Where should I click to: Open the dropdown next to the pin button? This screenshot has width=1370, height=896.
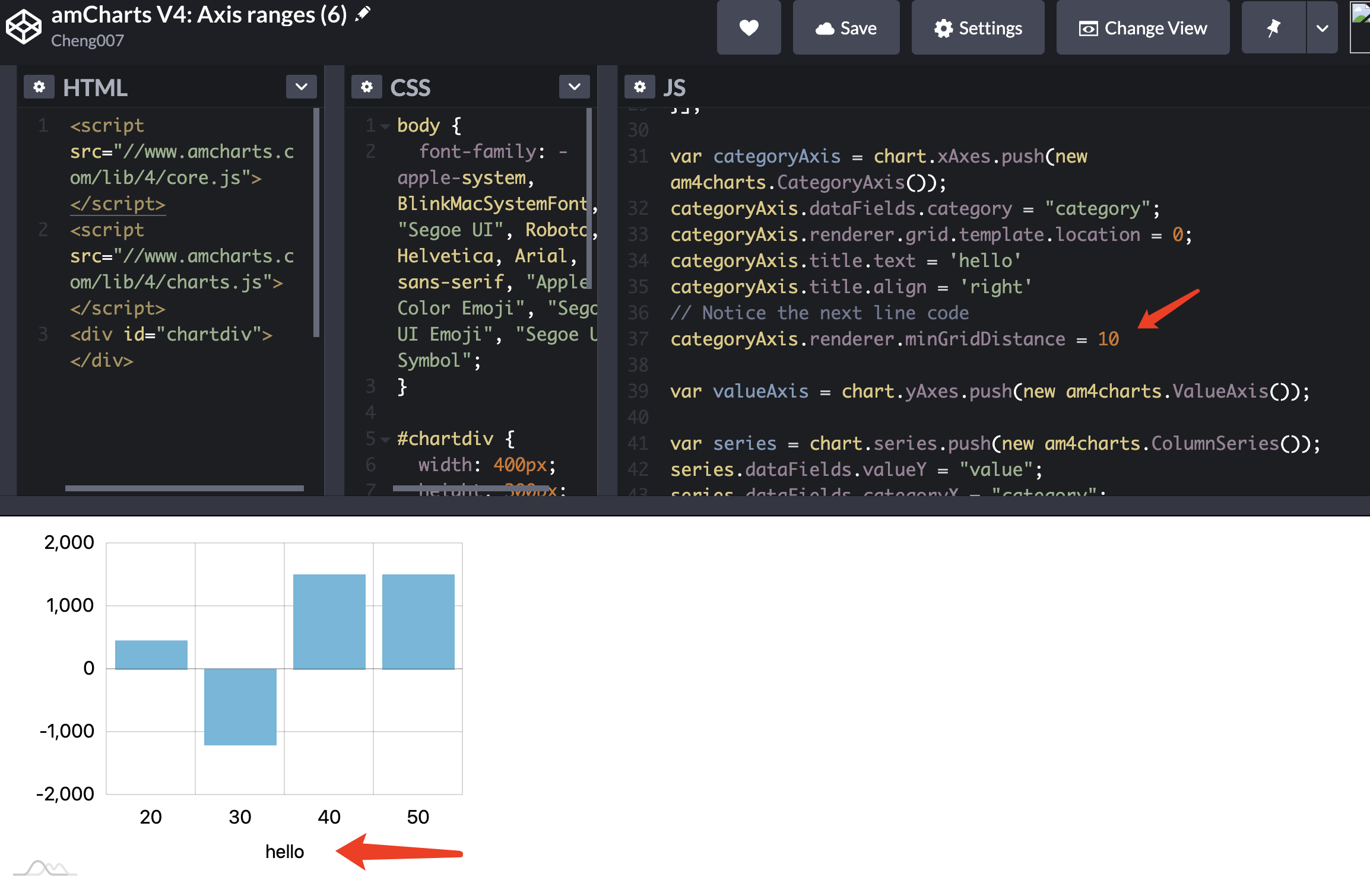[1323, 27]
